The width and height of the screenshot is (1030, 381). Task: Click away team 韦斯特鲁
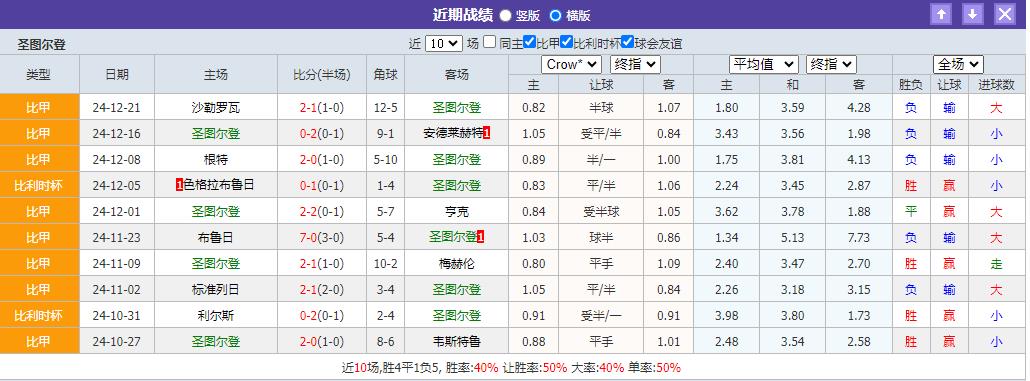coord(457,342)
